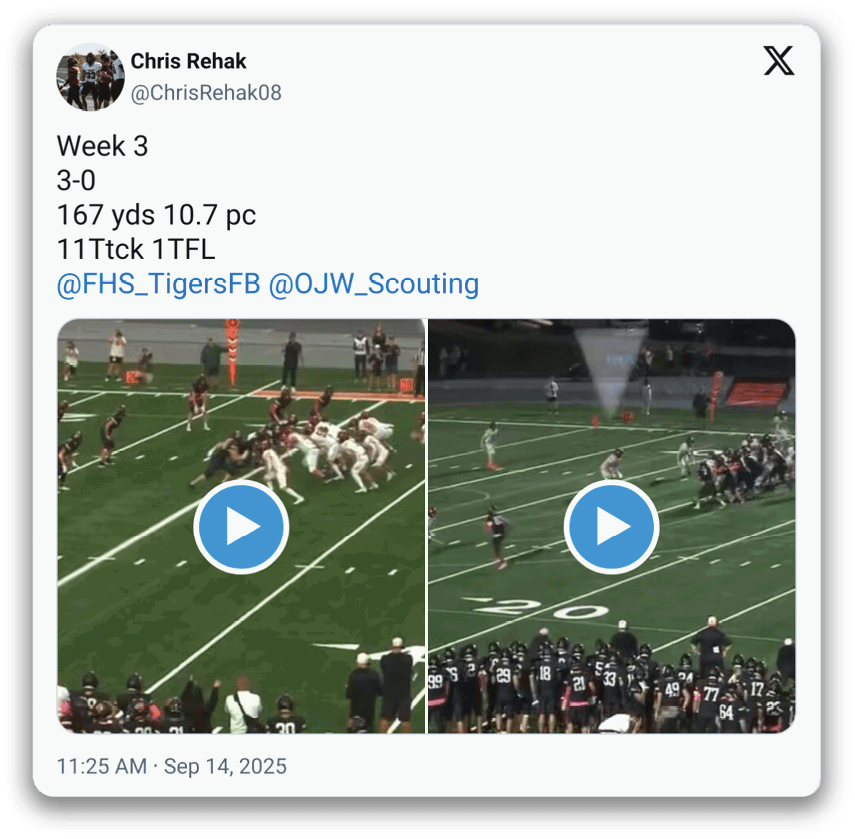Open Chris Rehak's profile avatar
855x839 pixels.
tap(91, 77)
